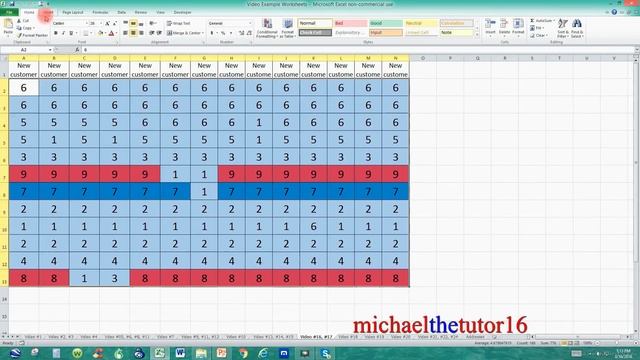Switch to Data ribbon tab
The image size is (640, 360).
coord(121,13)
